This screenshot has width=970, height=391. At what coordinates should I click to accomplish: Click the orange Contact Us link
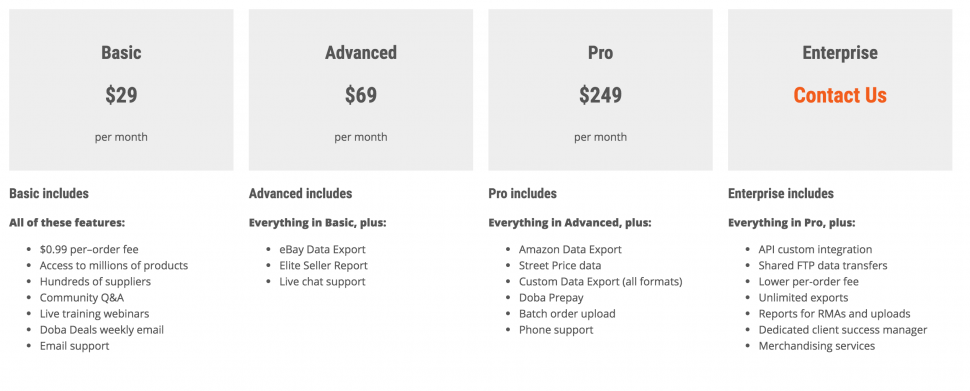coord(839,95)
